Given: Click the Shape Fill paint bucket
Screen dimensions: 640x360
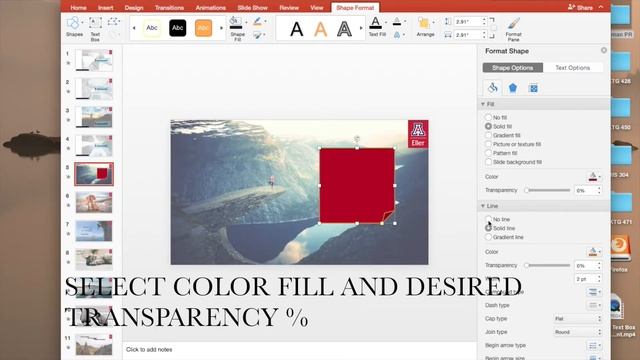Looking at the screenshot, I should coord(236,22).
